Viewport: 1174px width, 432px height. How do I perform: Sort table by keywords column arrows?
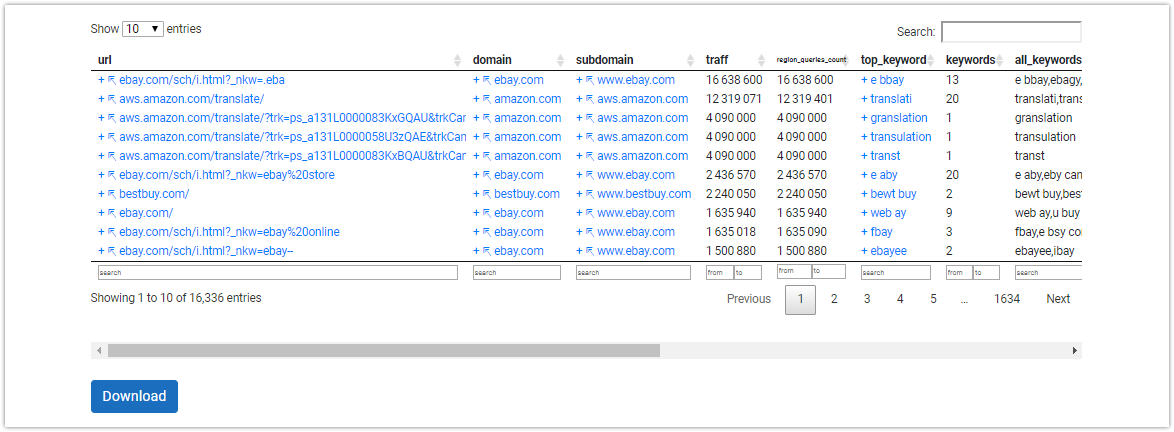pyautogui.click(x=1000, y=61)
